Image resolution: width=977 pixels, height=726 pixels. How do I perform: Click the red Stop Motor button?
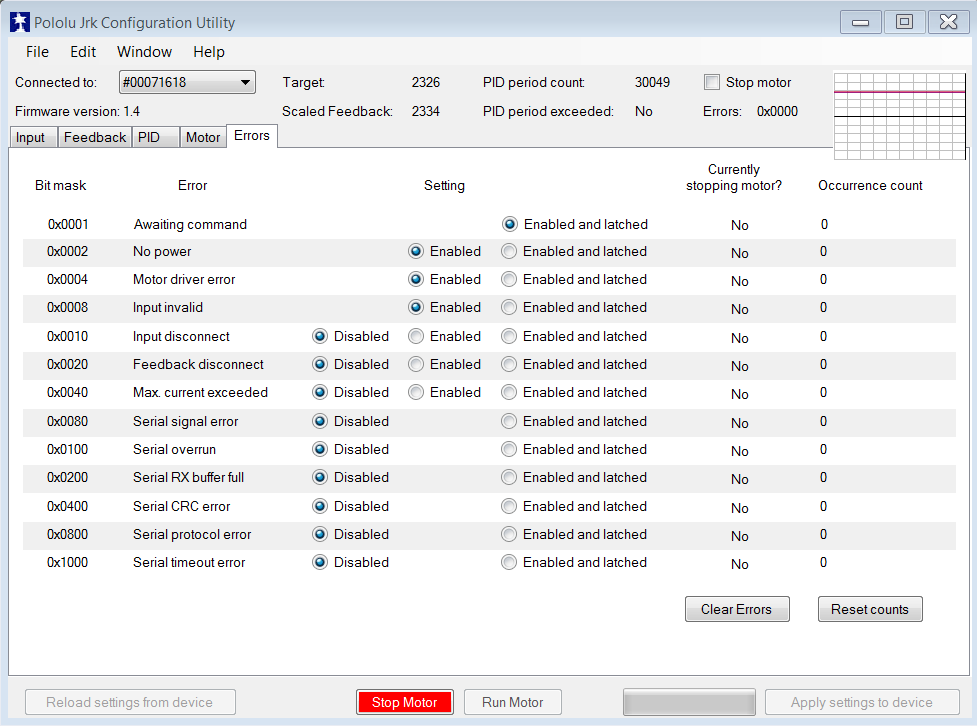point(404,702)
